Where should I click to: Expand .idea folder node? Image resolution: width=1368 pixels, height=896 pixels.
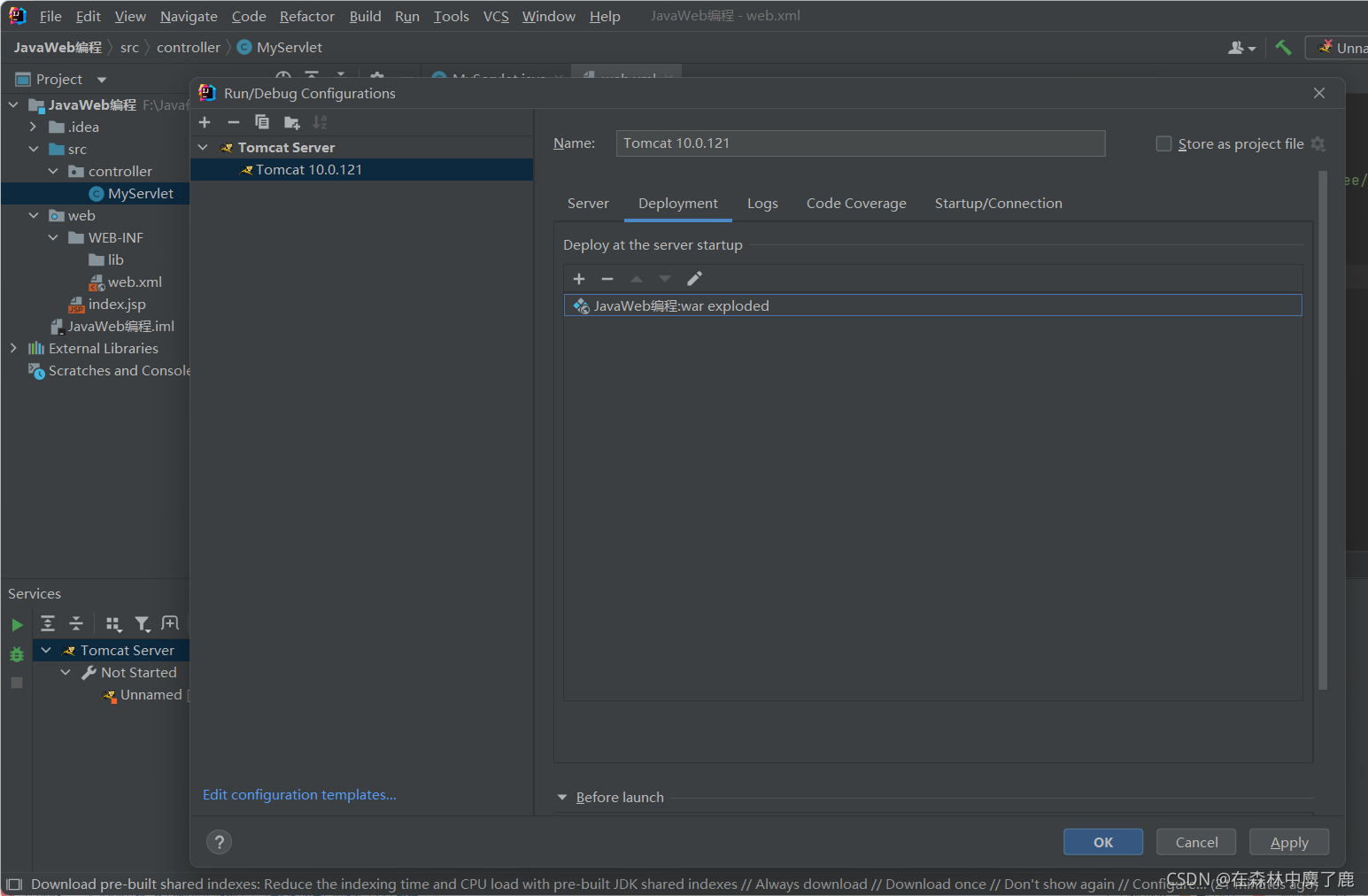(33, 127)
